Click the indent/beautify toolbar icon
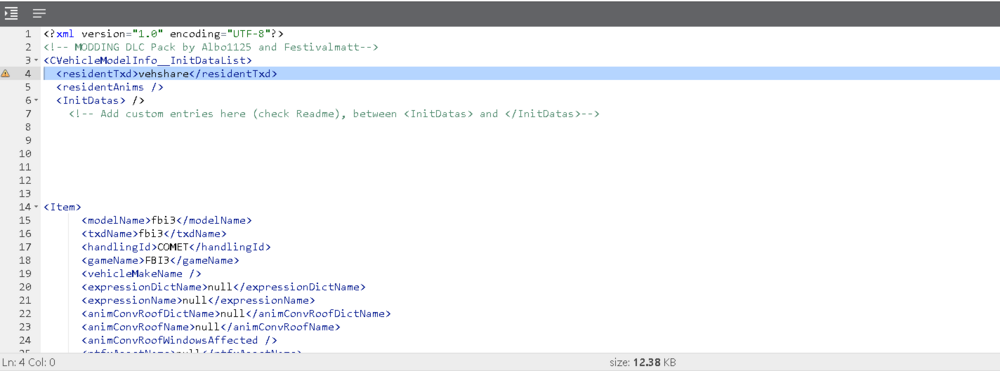 pyautogui.click(x=11, y=13)
